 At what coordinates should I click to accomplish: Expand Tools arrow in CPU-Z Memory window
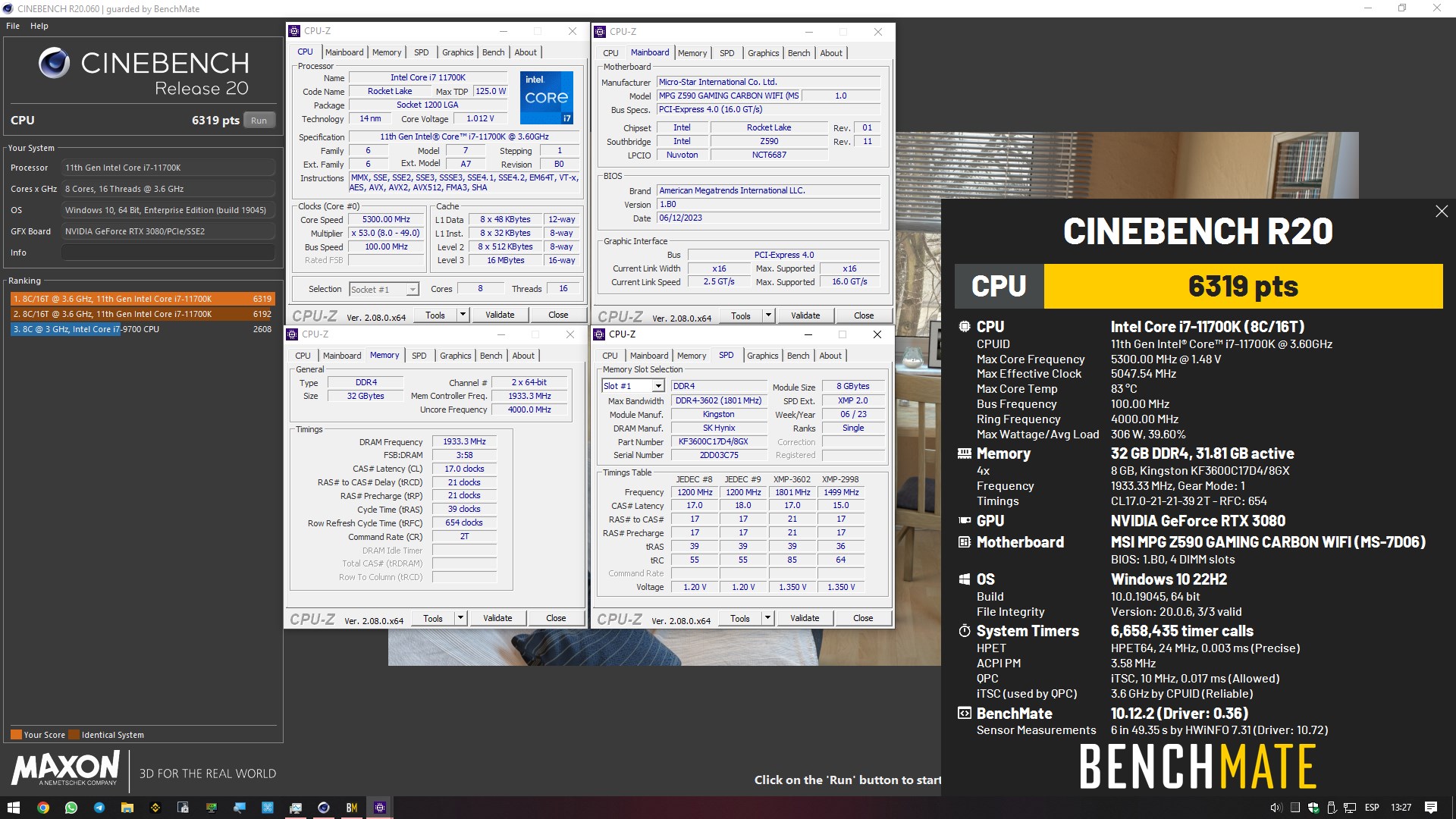point(460,618)
